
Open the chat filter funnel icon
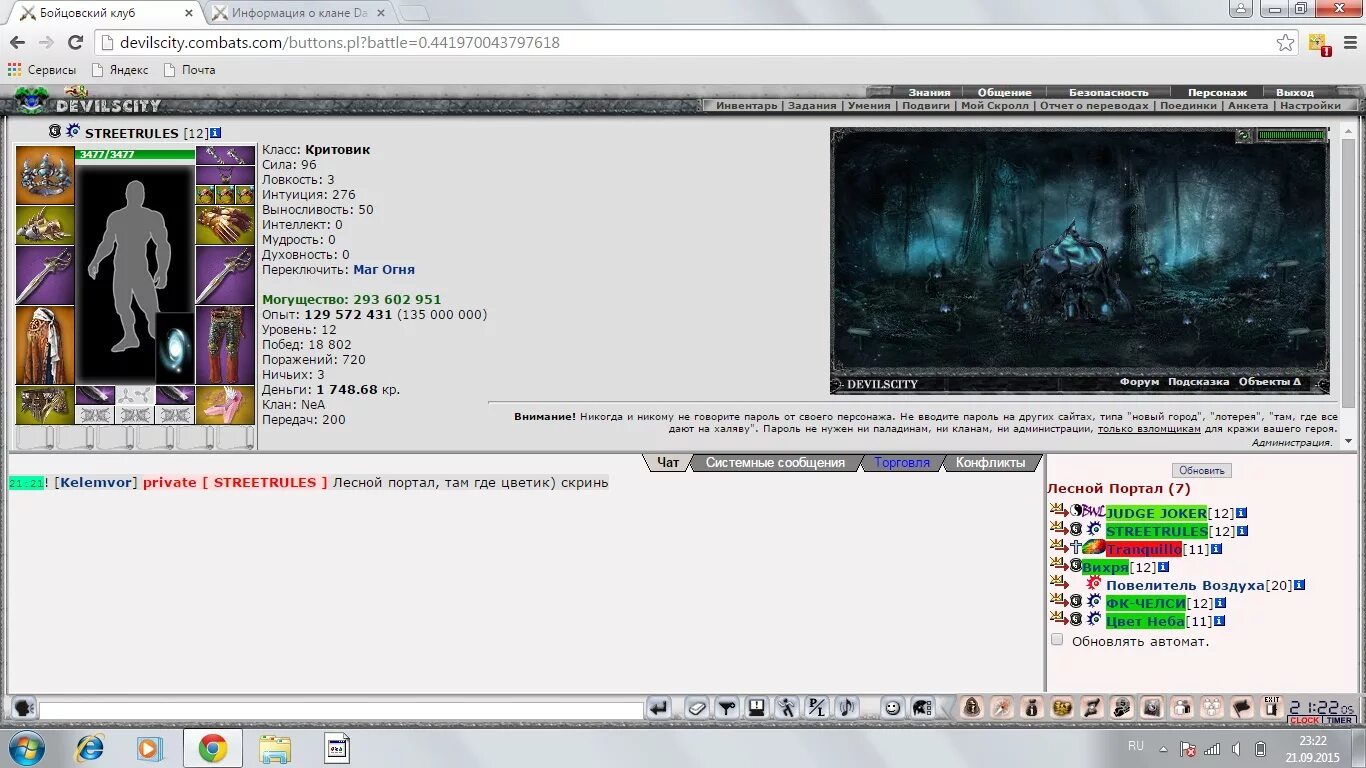pos(727,708)
